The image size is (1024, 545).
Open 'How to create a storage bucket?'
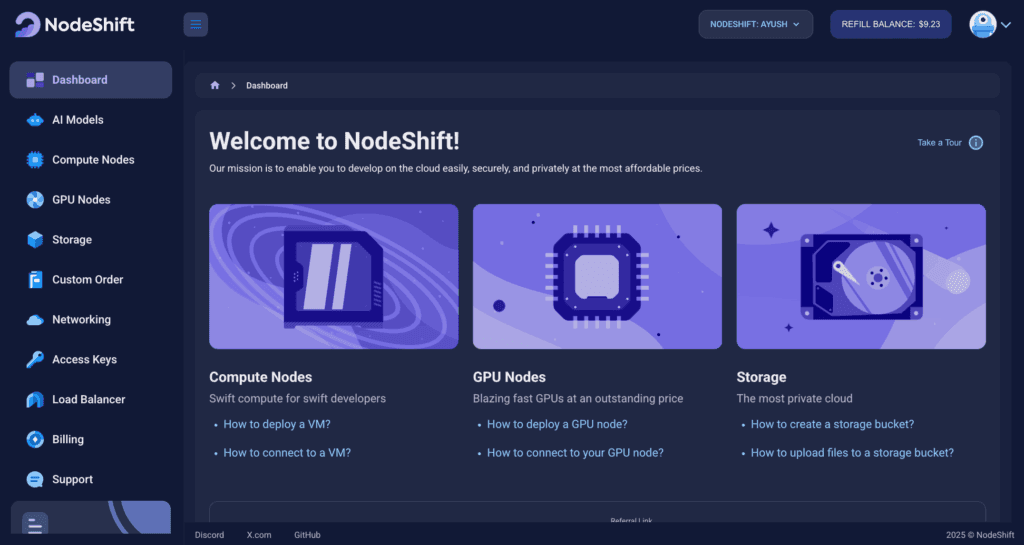[833, 424]
